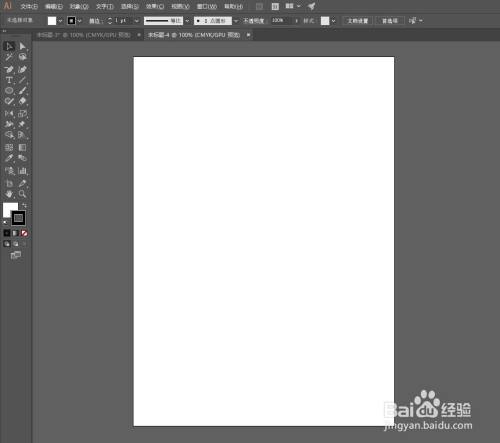The width and height of the screenshot is (500, 443).
Task: Set paint mode to None
Action: click(x=24, y=233)
